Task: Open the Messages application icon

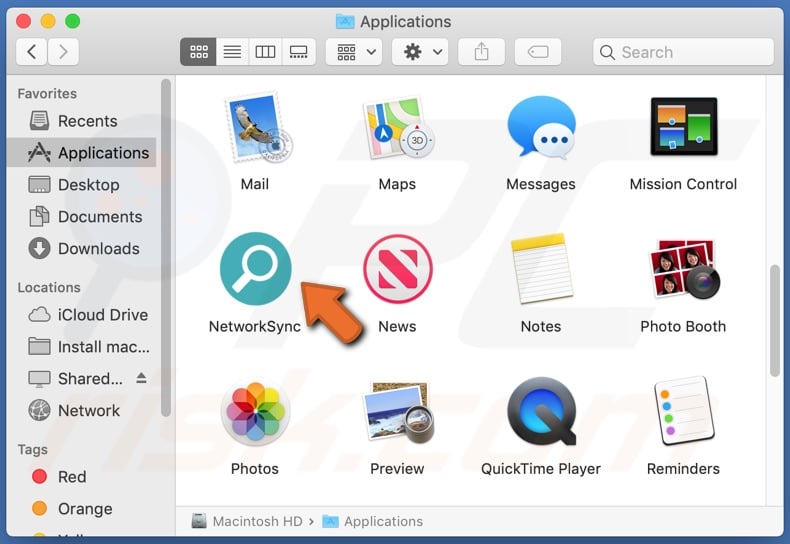Action: [x=541, y=126]
